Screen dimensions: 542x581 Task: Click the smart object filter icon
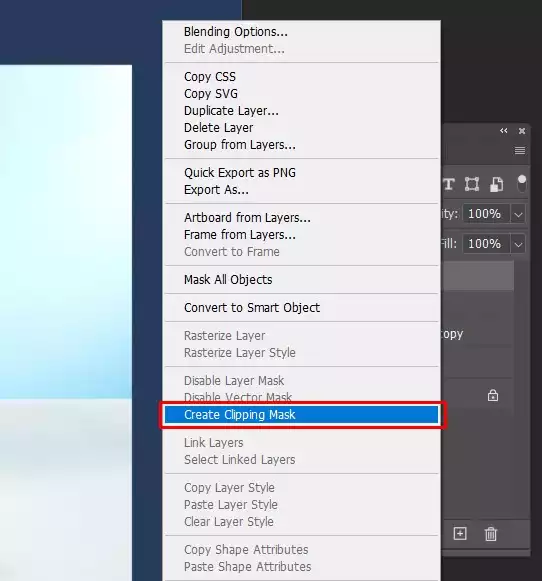(496, 184)
